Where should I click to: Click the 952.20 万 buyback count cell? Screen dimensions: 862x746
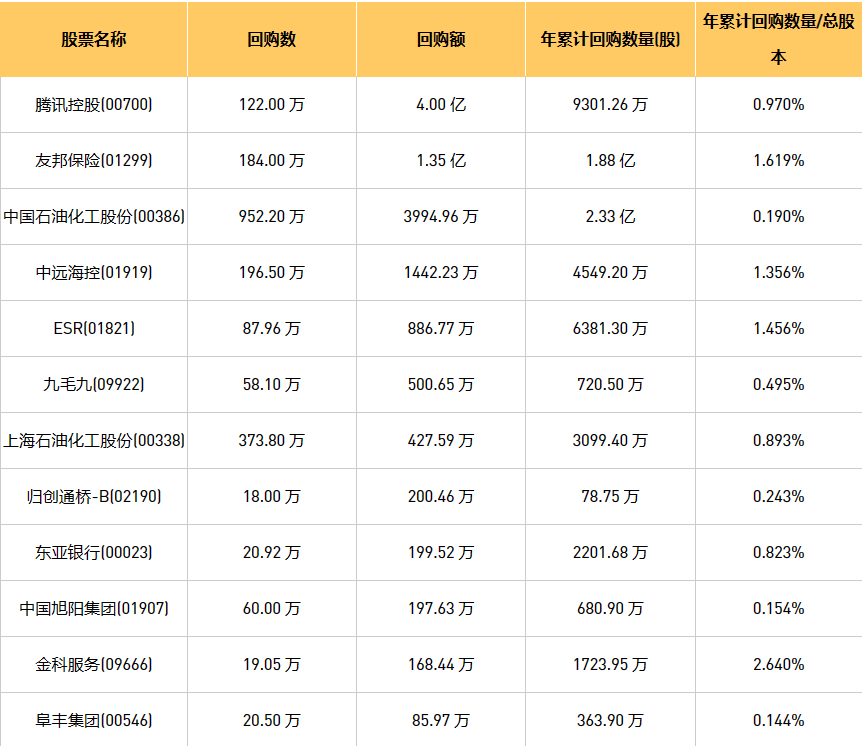tap(272, 217)
